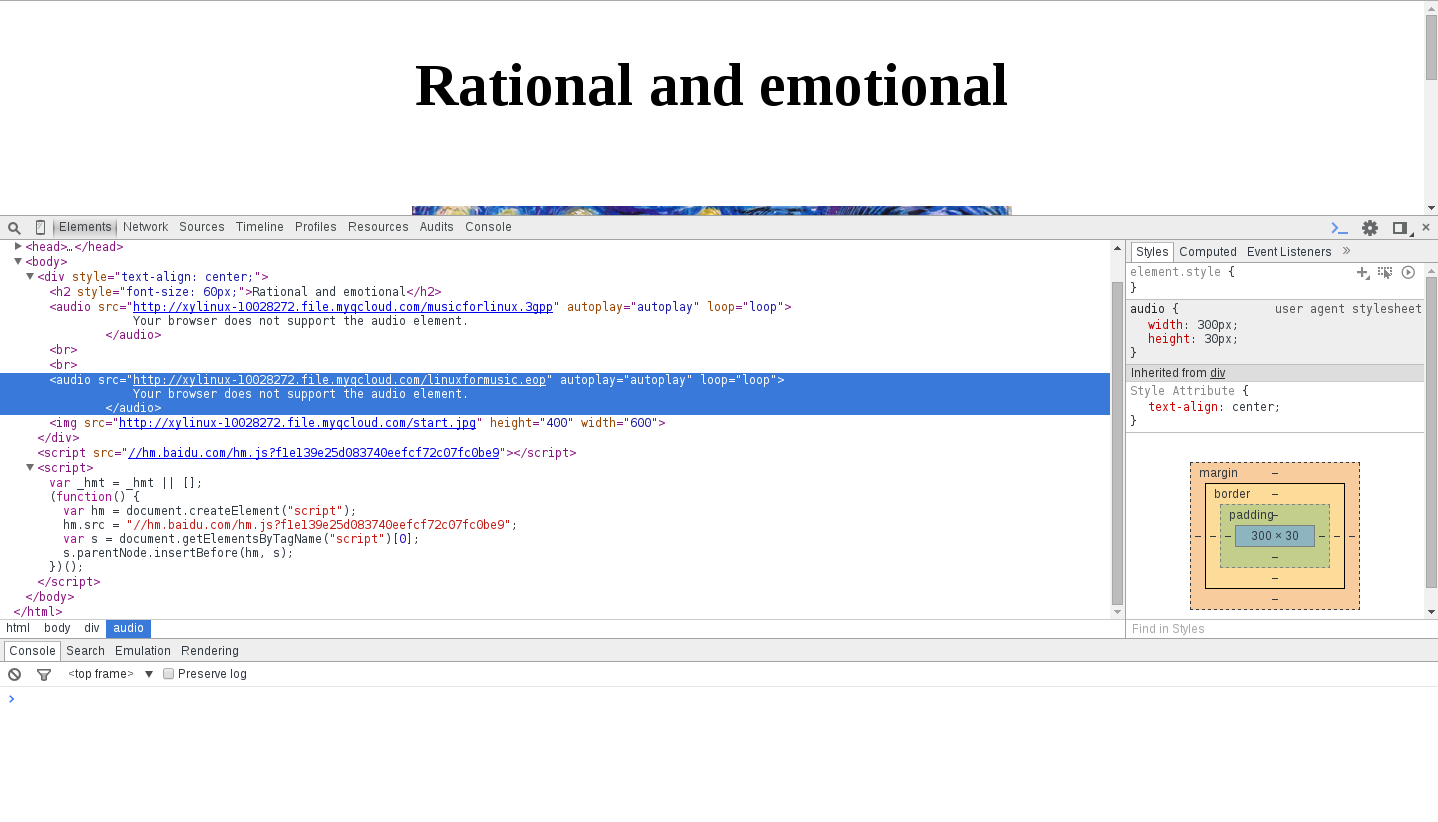The image size is (1438, 822).
Task: Add new style rule plus icon
Action: (1362, 272)
